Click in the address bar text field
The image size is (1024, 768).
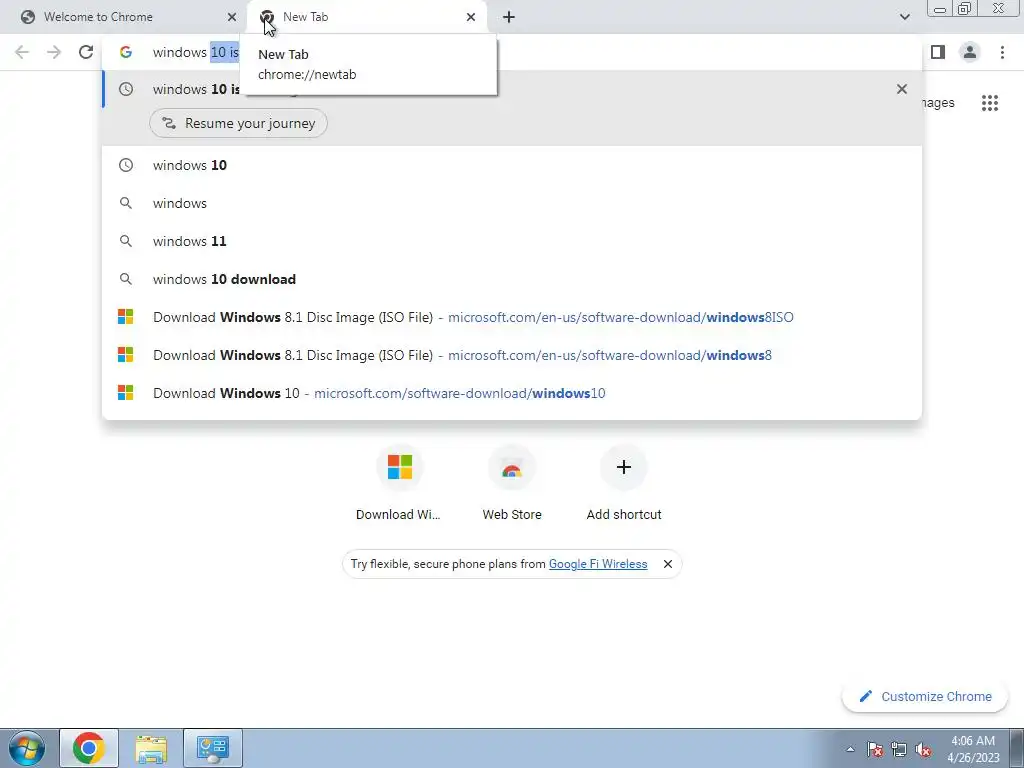[512, 52]
